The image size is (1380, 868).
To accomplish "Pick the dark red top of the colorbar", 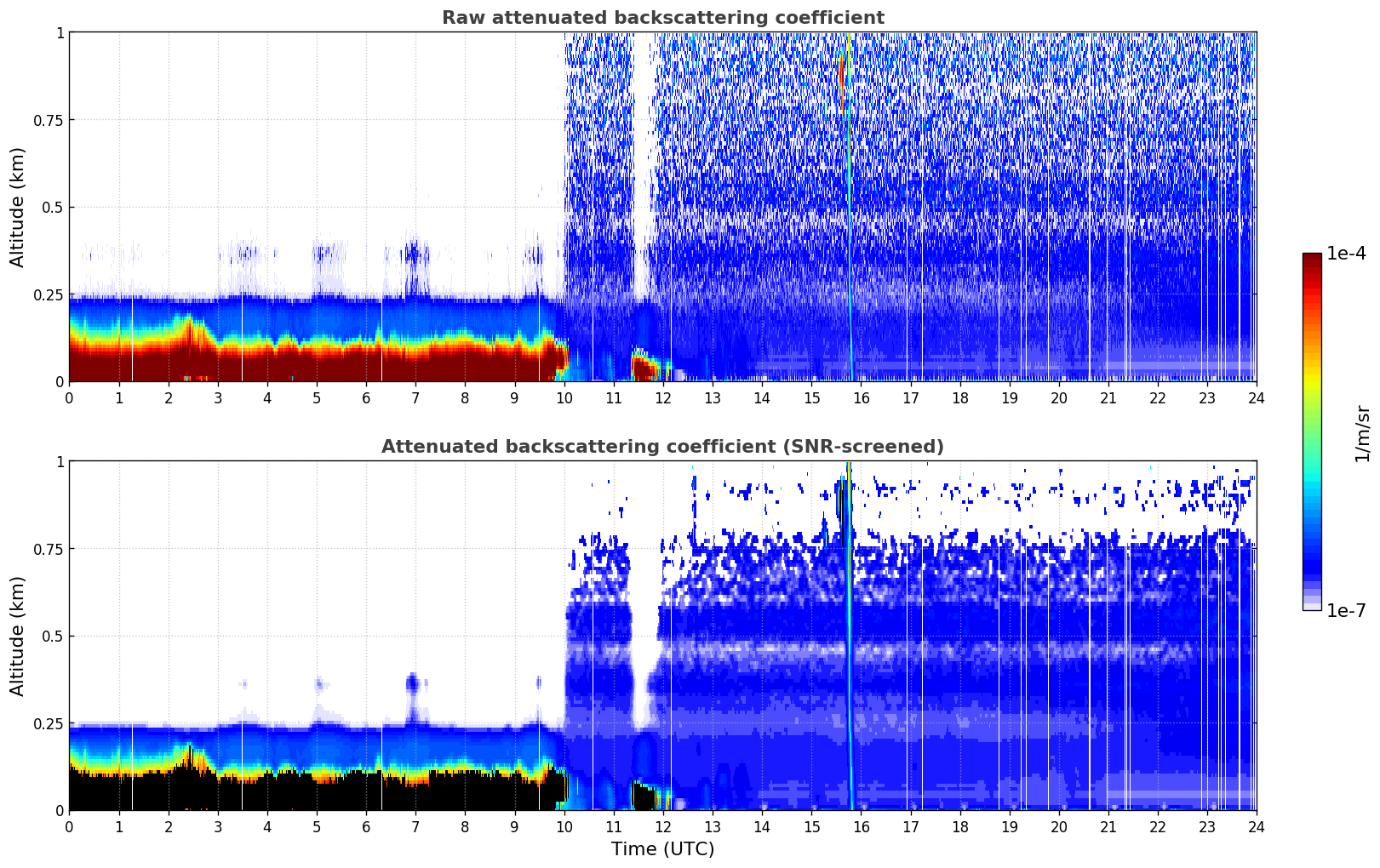I will 1311,260.
